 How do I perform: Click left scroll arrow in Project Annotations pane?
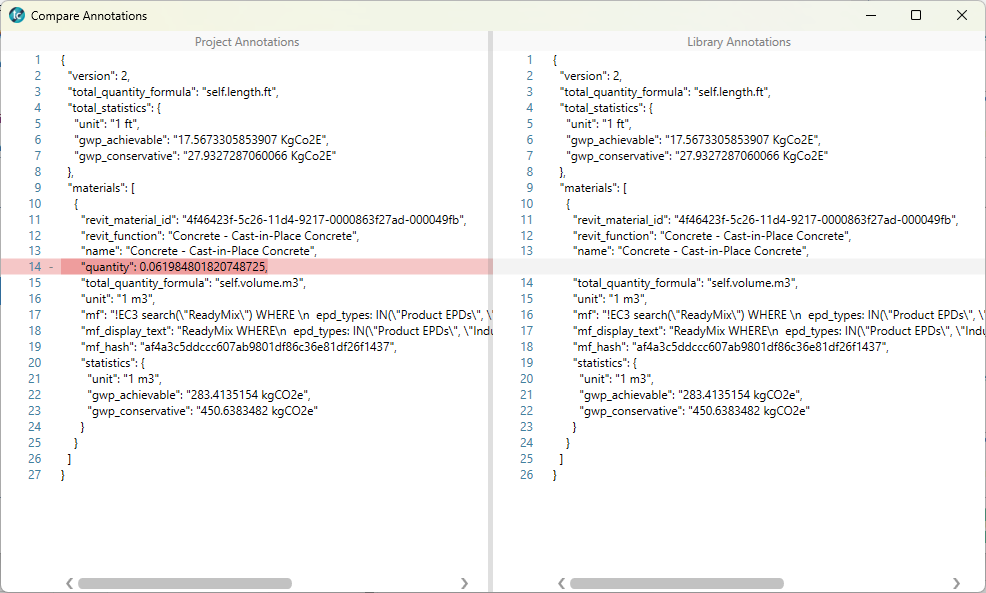click(x=69, y=583)
